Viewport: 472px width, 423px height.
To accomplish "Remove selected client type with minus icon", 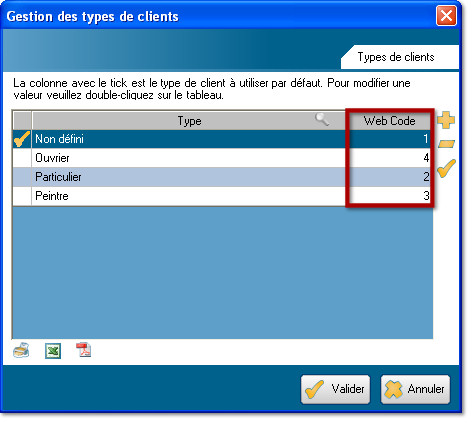I will [x=446, y=144].
